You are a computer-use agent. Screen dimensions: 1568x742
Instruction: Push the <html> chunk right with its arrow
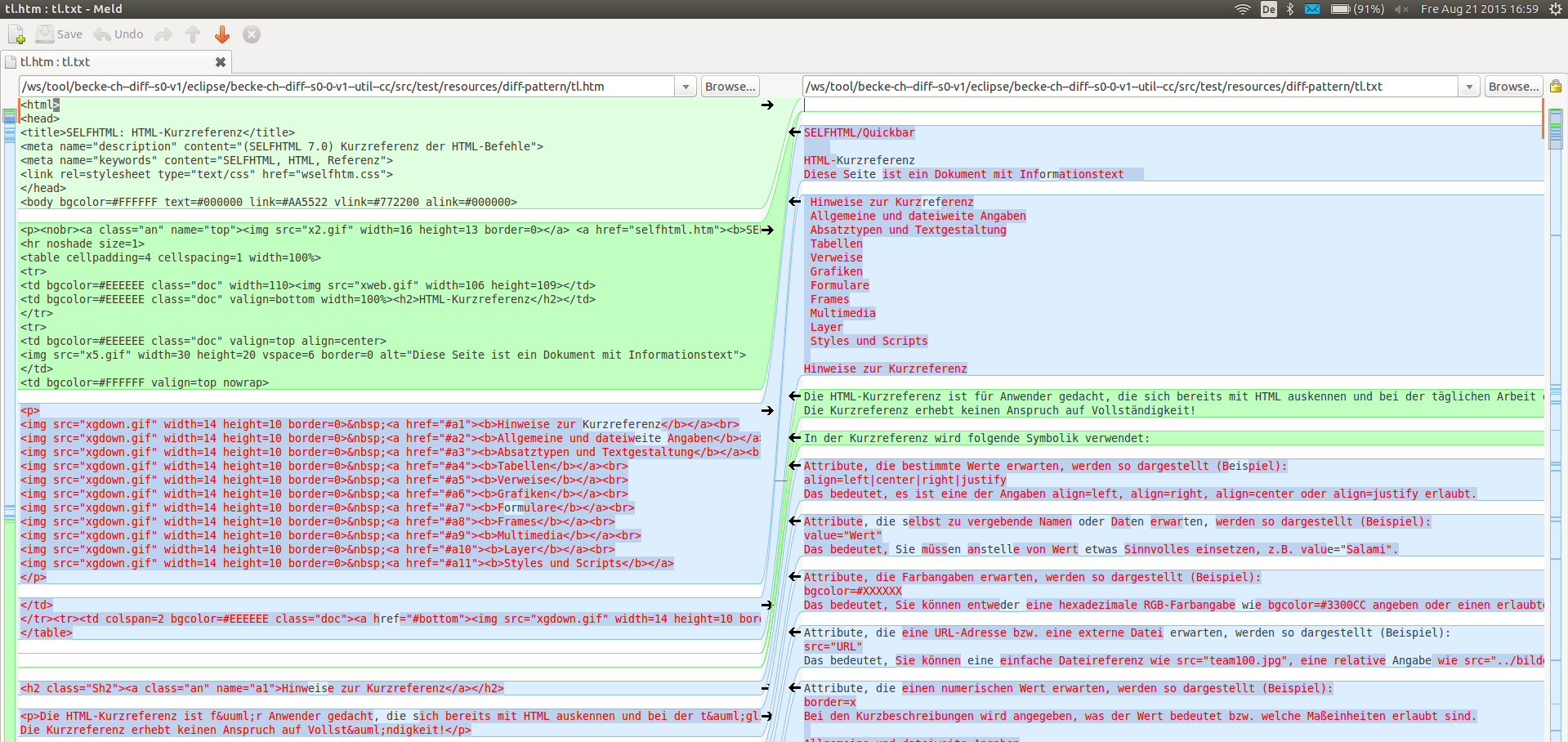coord(767,105)
